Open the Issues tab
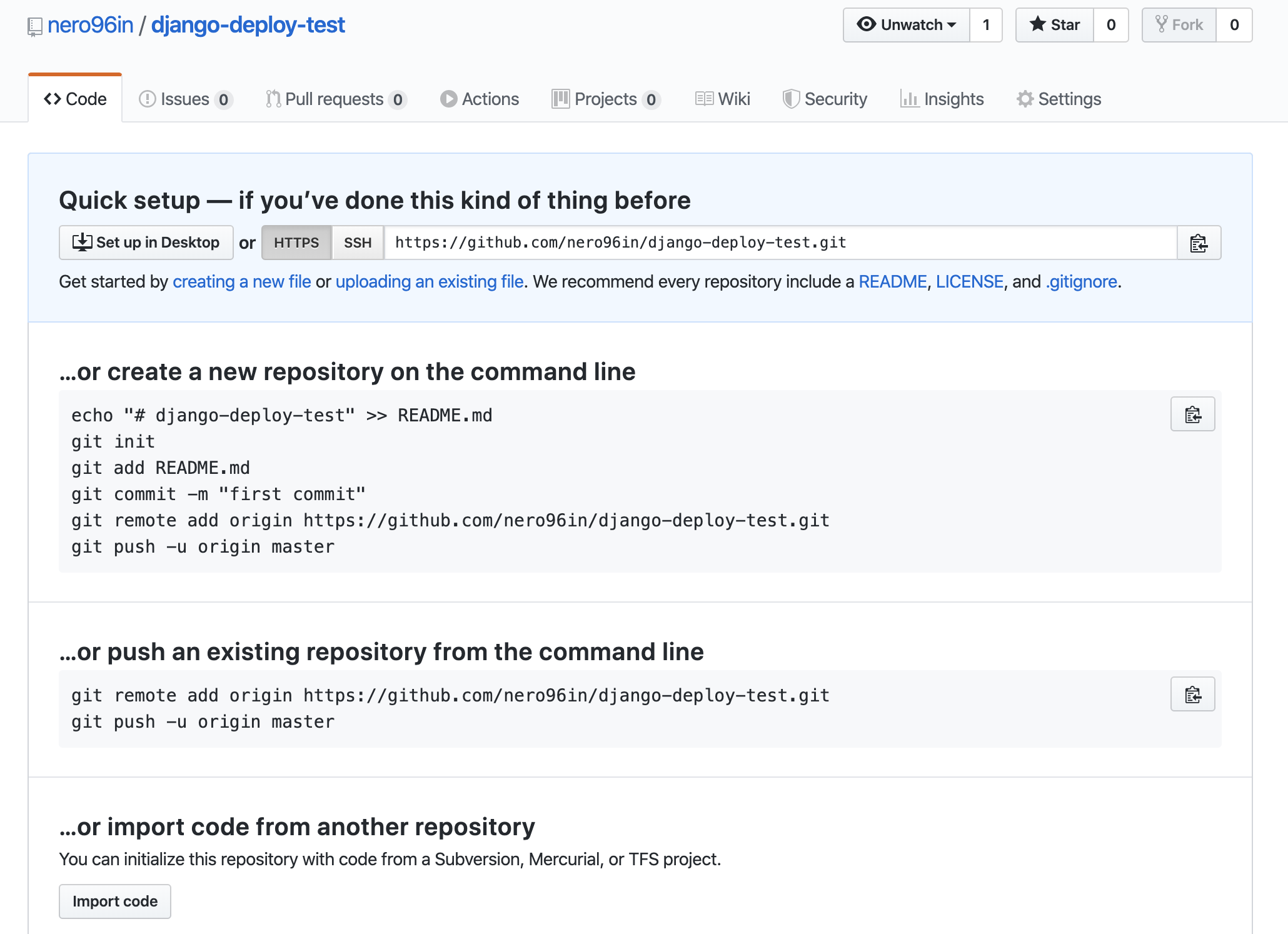 (x=185, y=99)
